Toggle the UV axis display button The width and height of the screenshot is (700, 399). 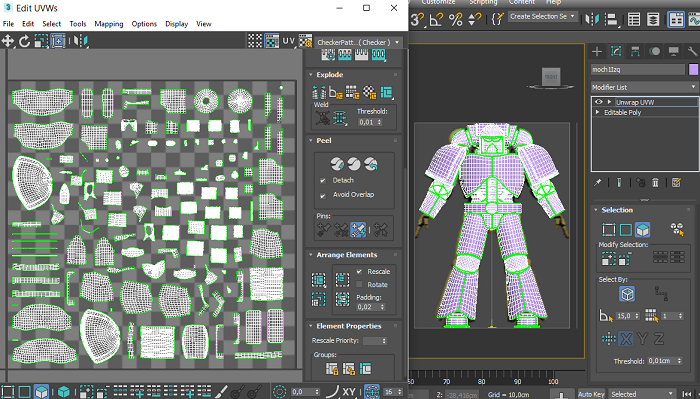pos(288,41)
